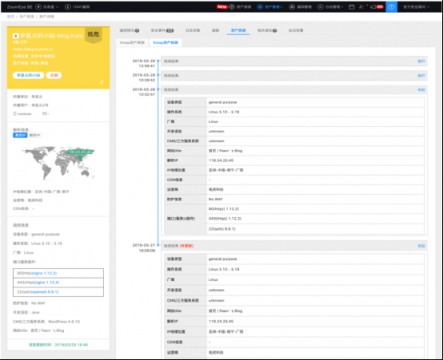Switch to the last main tab on the right
This screenshot has height=360, width=443.
[296, 30]
